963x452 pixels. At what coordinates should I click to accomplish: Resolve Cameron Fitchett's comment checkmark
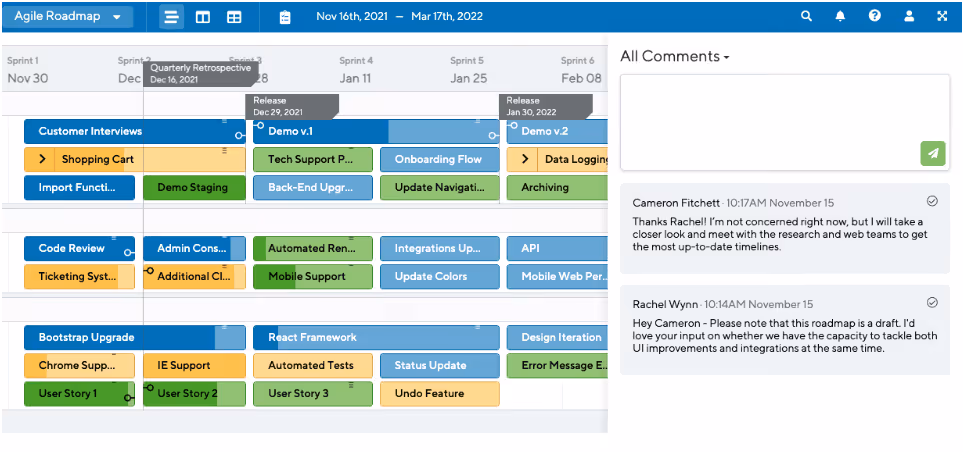click(x=932, y=201)
